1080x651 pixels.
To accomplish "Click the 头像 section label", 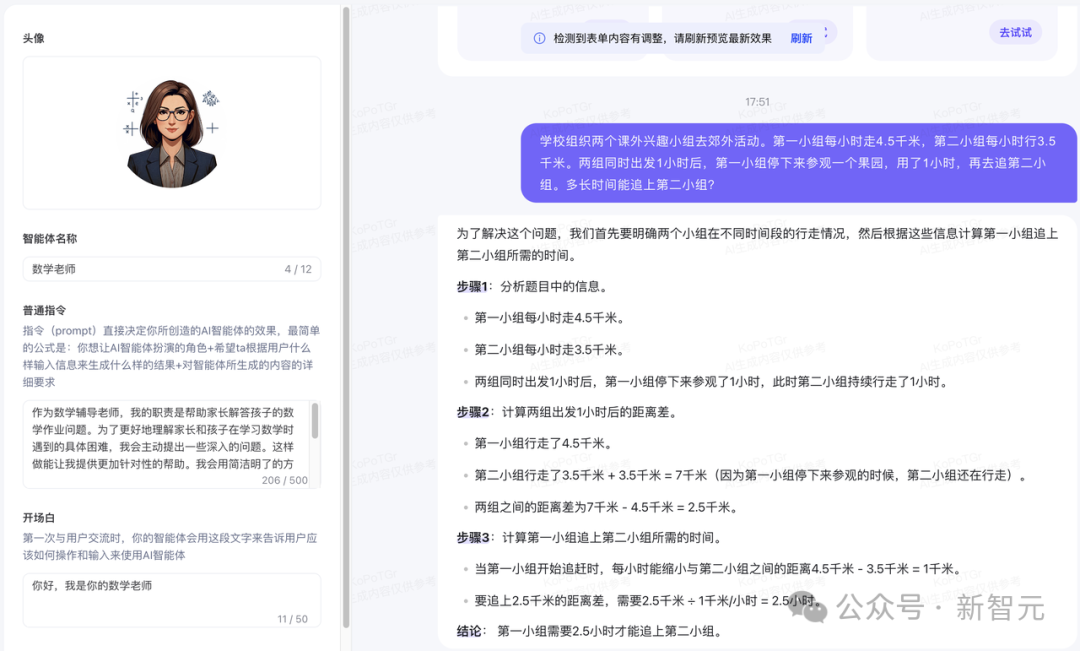I will pyautogui.click(x=34, y=38).
